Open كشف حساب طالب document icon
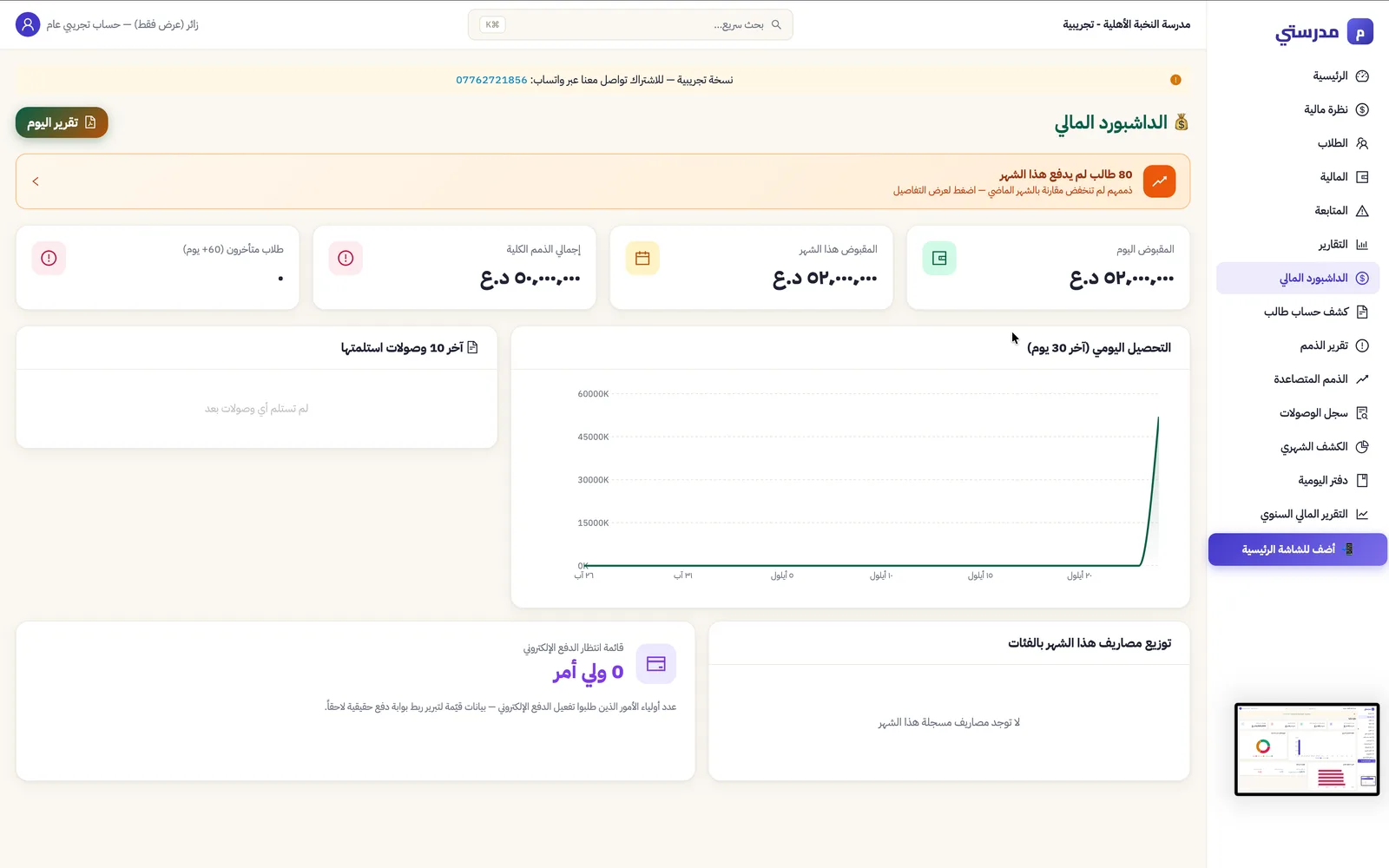 point(1362,312)
